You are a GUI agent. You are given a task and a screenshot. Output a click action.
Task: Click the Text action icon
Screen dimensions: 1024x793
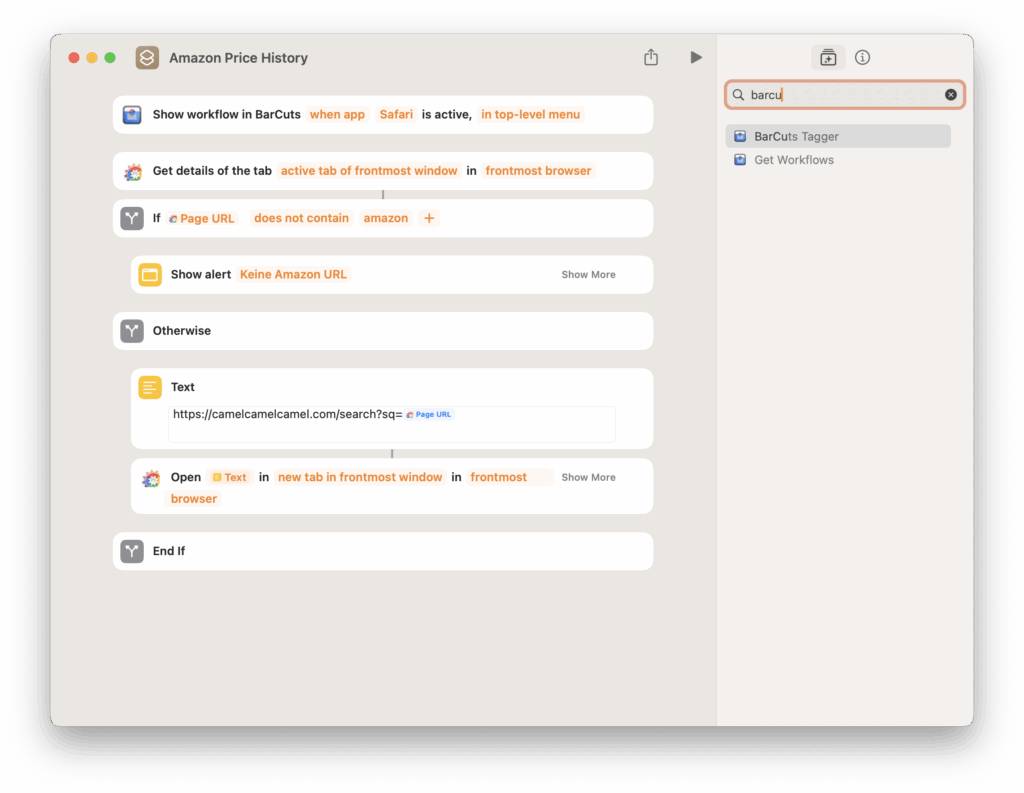click(x=150, y=387)
